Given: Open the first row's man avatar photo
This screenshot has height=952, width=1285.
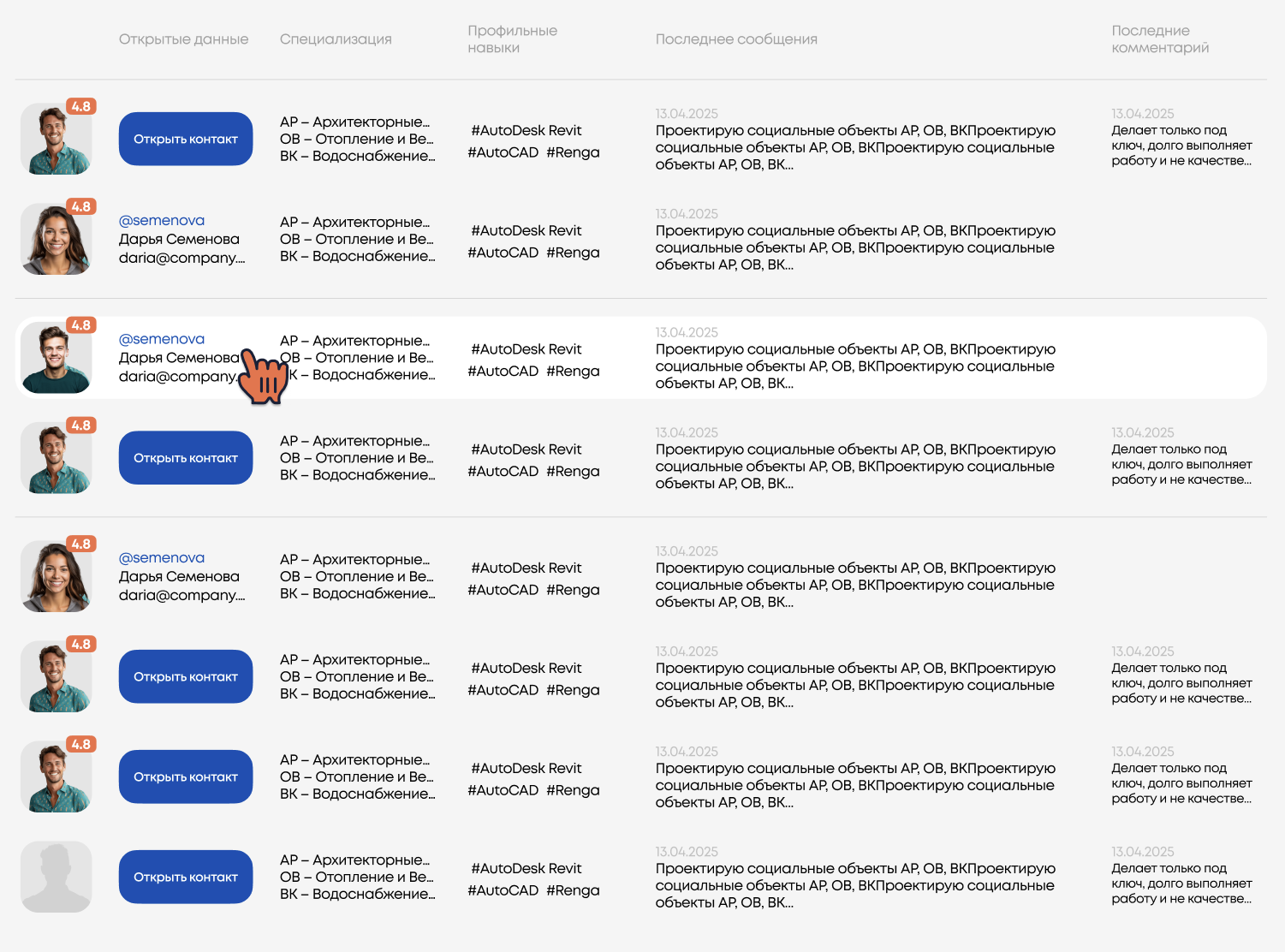Looking at the screenshot, I should click(x=57, y=139).
